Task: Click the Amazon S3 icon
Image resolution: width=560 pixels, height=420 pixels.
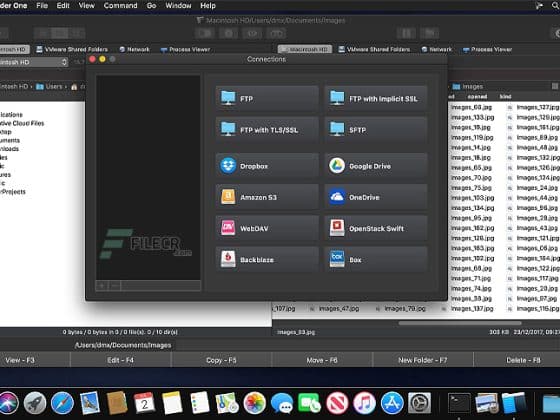Action: point(228,197)
